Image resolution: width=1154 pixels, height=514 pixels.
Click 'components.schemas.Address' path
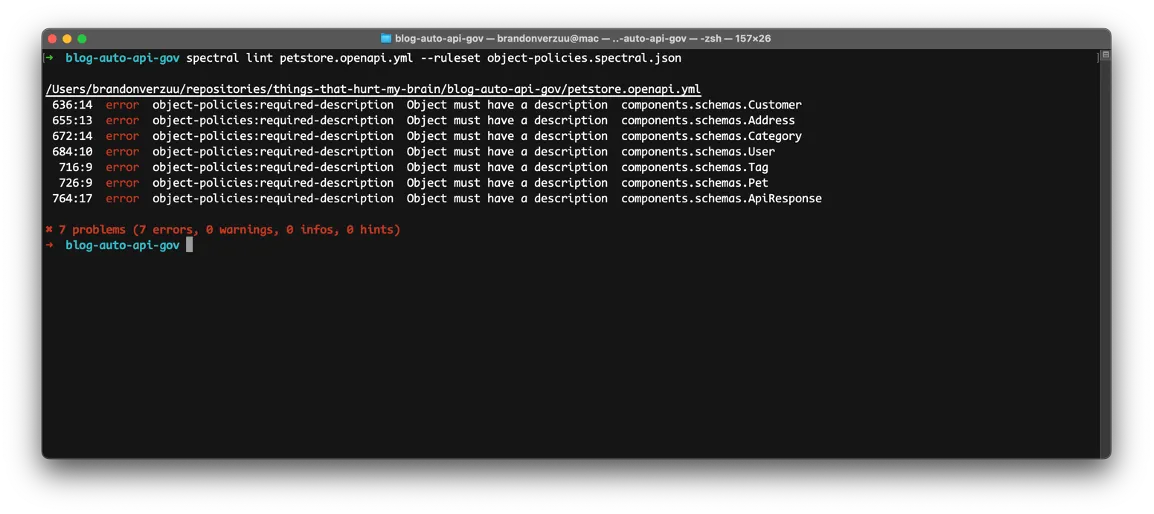point(708,120)
